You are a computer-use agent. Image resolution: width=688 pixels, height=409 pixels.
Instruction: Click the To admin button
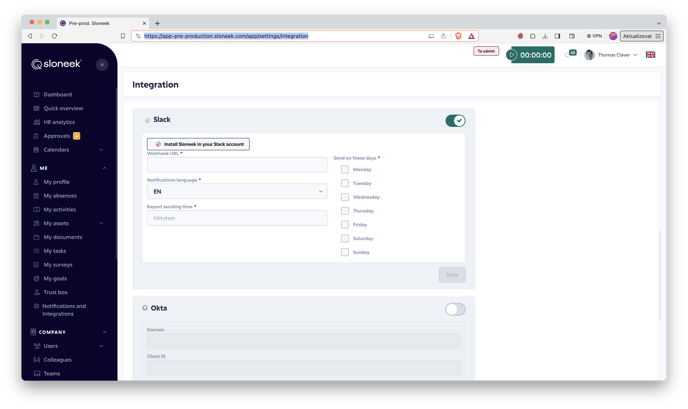pos(486,51)
